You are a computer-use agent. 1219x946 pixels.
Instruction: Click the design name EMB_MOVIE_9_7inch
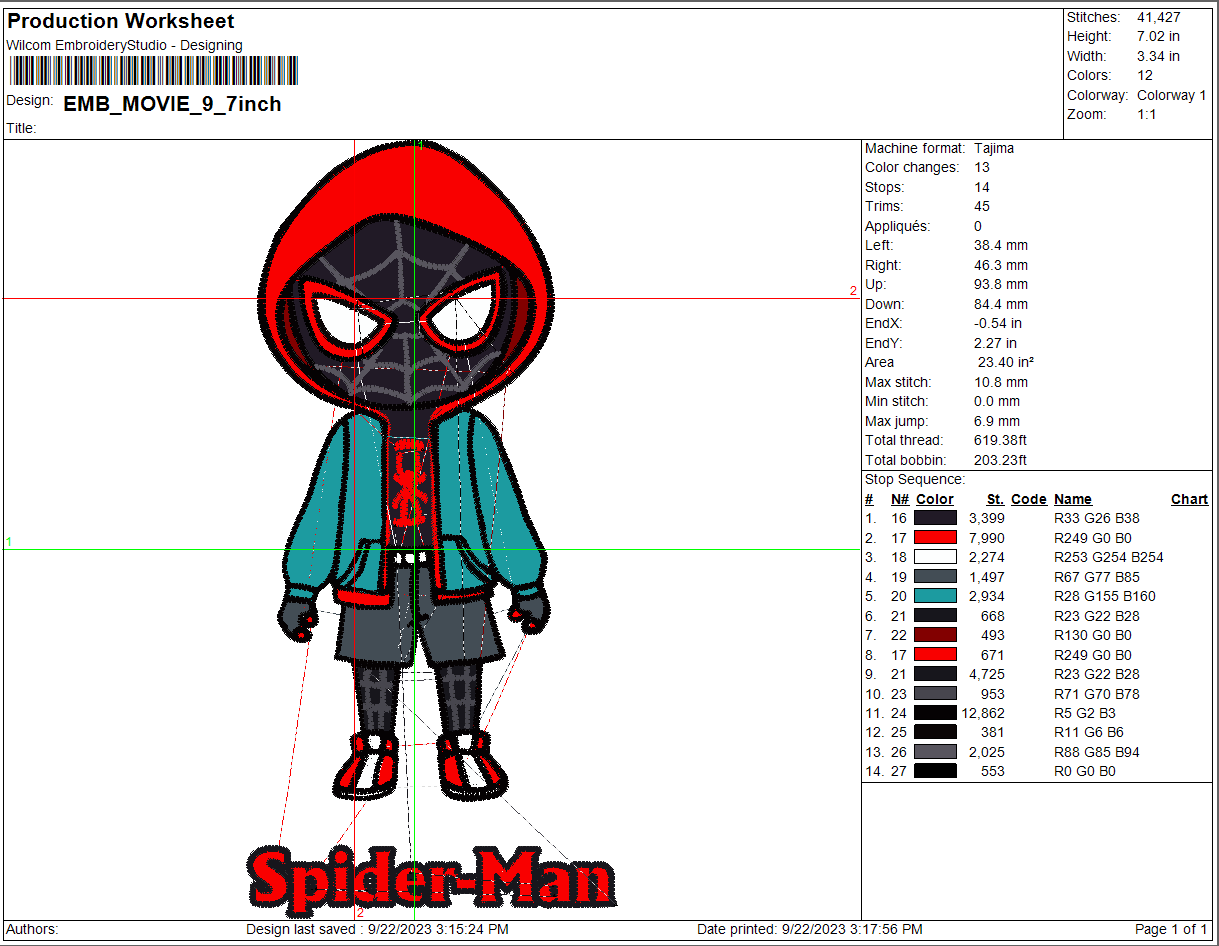click(x=172, y=104)
